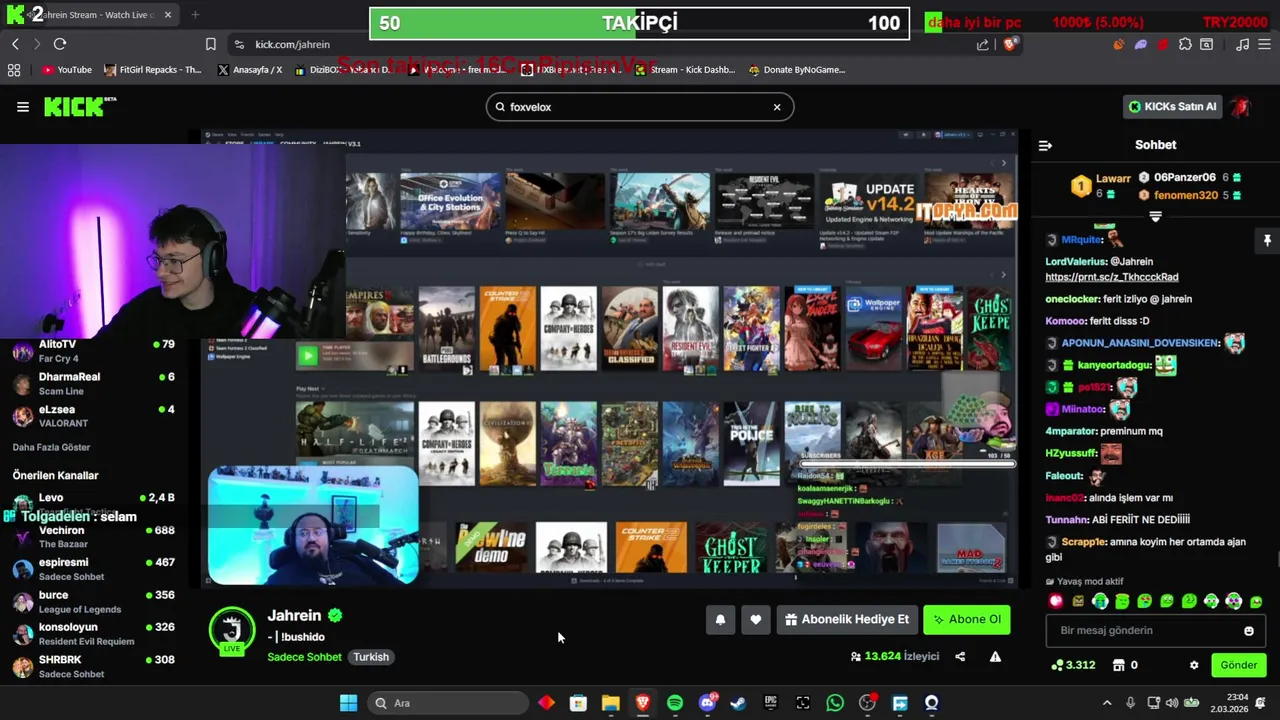This screenshot has height=720, width=1280.
Task: Follow channel with the heart button
Action: tap(756, 620)
